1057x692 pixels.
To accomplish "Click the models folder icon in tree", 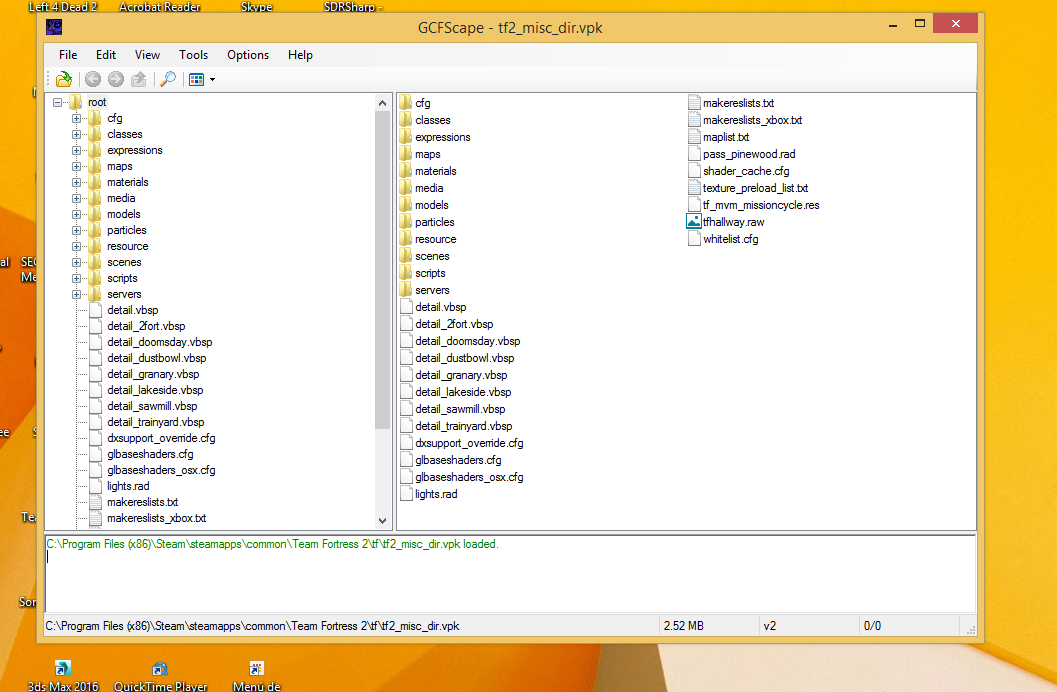I will [x=95, y=214].
